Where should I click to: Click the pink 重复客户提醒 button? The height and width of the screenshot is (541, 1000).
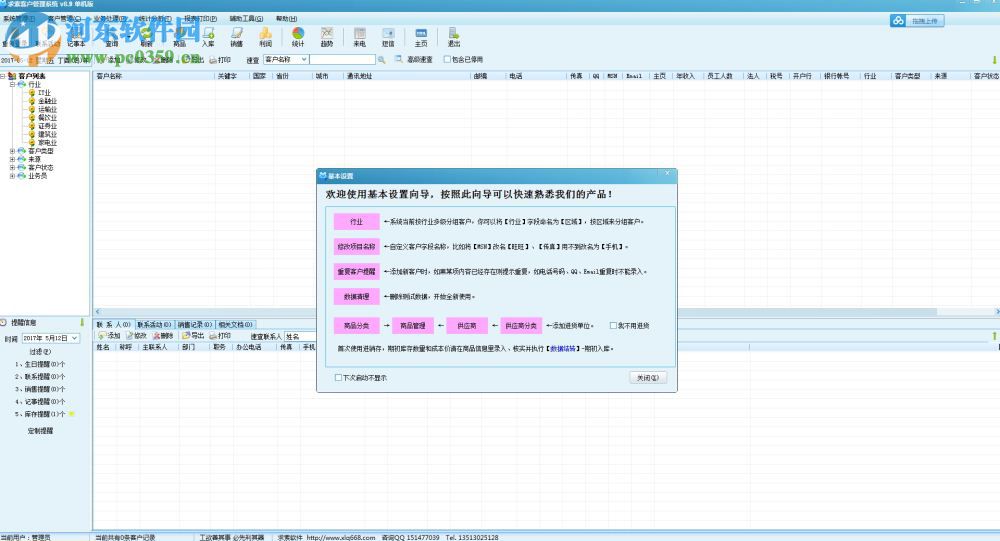point(357,271)
